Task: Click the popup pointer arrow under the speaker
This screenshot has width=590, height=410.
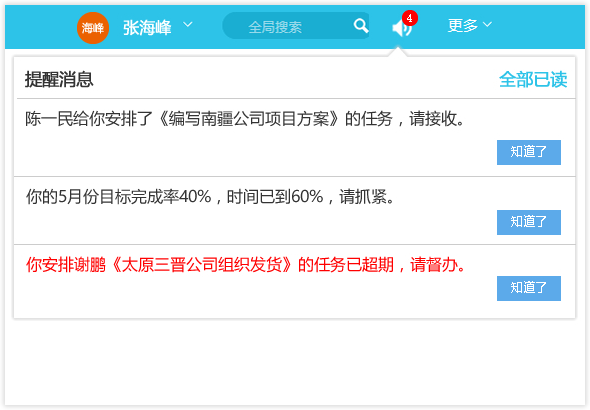Action: pyautogui.click(x=398, y=52)
